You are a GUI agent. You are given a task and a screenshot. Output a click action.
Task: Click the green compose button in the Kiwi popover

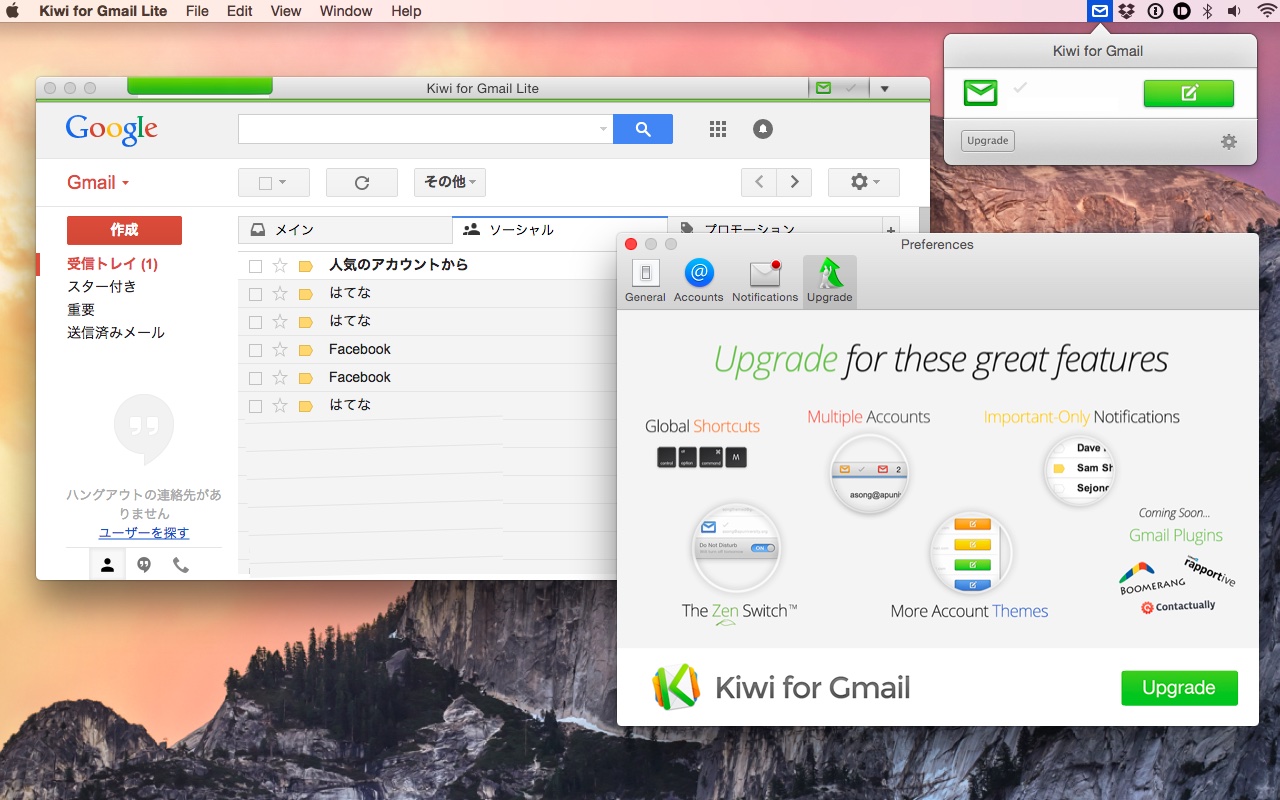click(1189, 93)
